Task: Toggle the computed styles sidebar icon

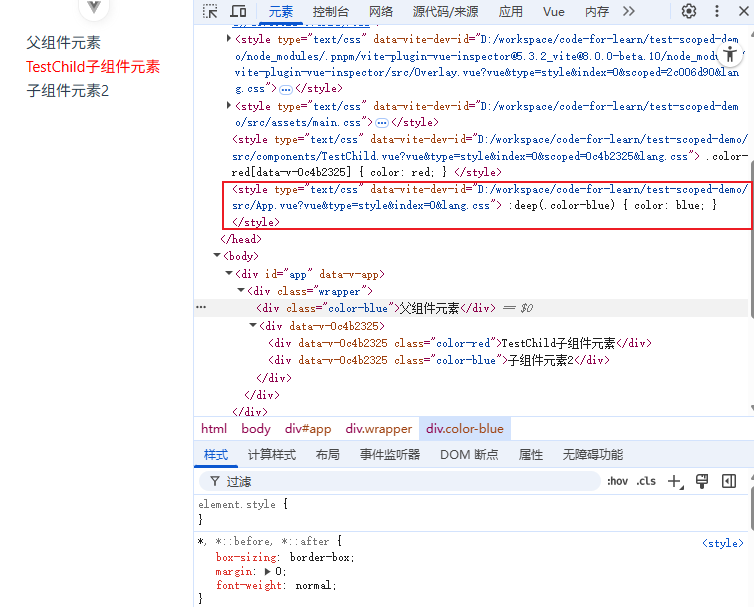Action: click(729, 481)
